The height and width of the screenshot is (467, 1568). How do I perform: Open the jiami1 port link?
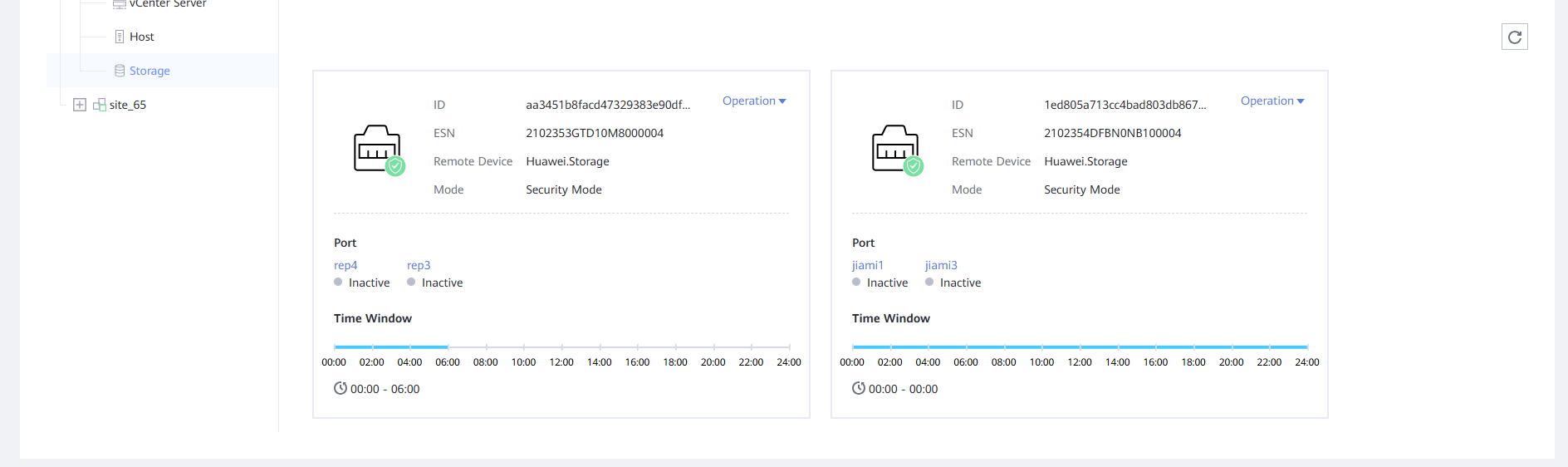coord(867,265)
